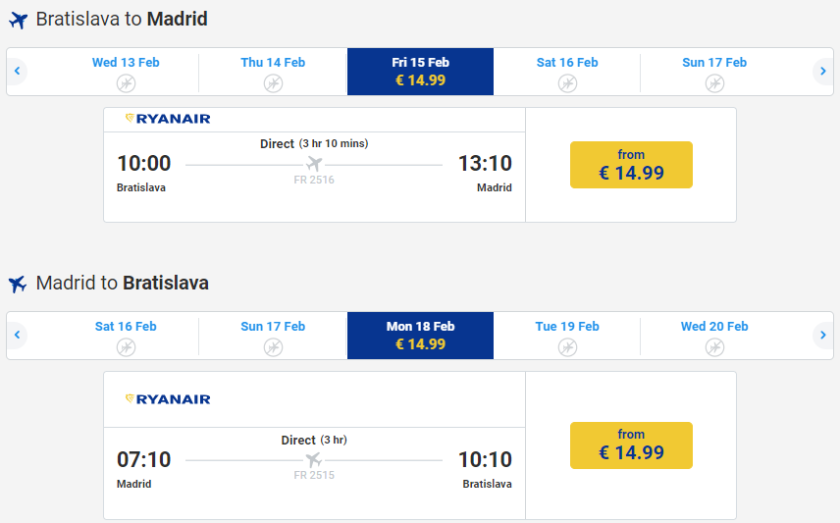
Task: Click the no-flight icon under Sun 17 Feb outbound
Action: pos(714,83)
